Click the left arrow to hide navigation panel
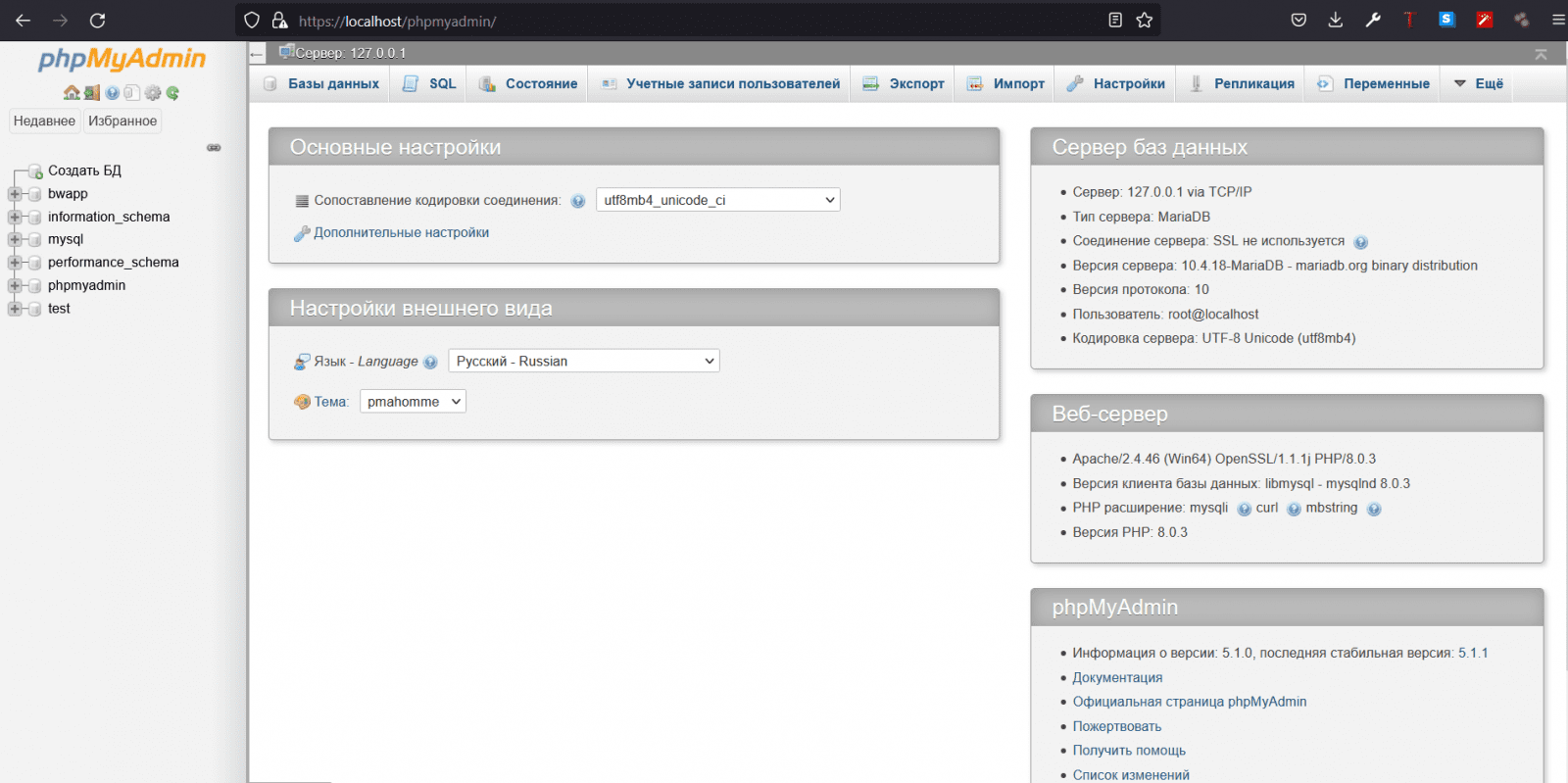 click(x=257, y=54)
